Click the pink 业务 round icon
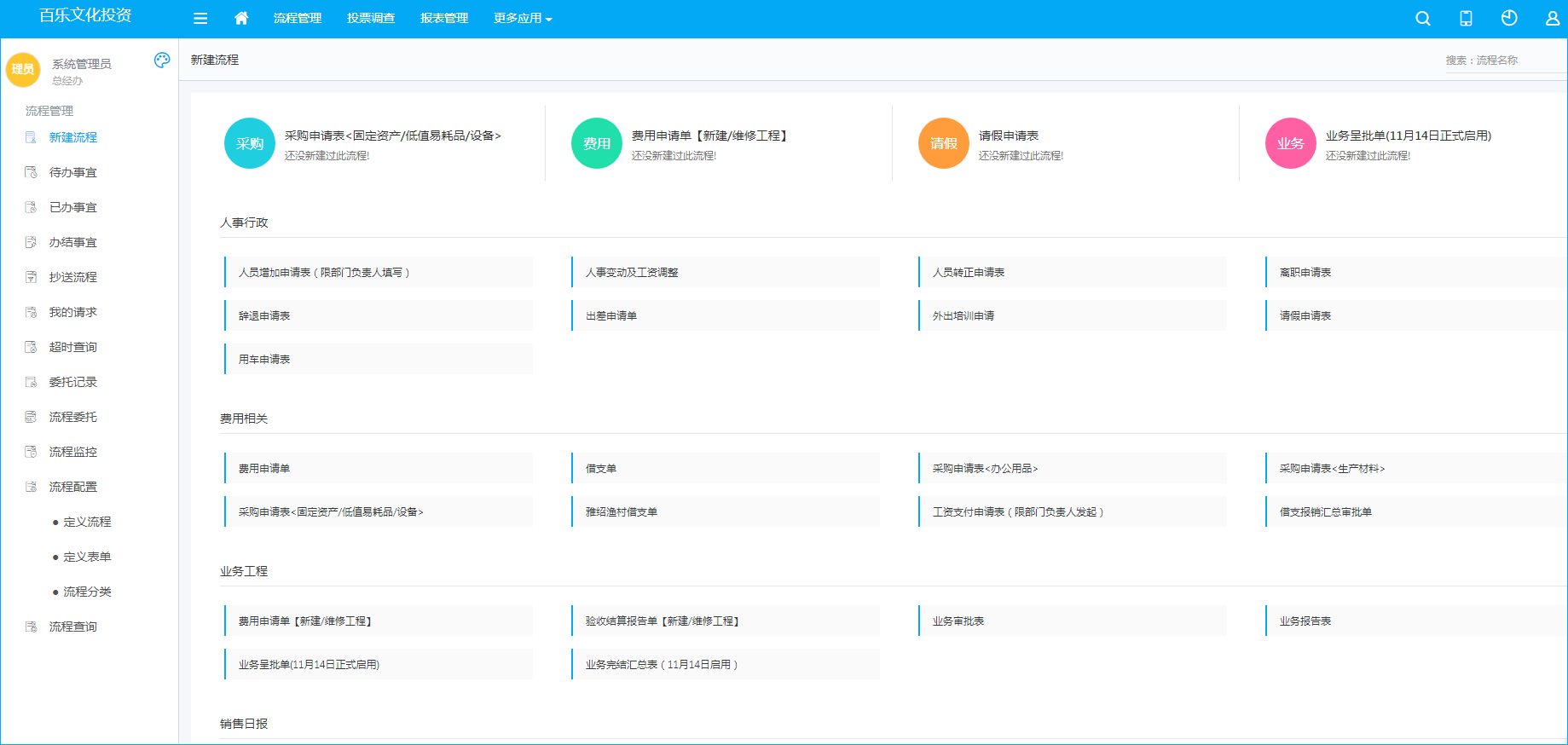Screen dimensions: 1568x745 click(x=1291, y=143)
